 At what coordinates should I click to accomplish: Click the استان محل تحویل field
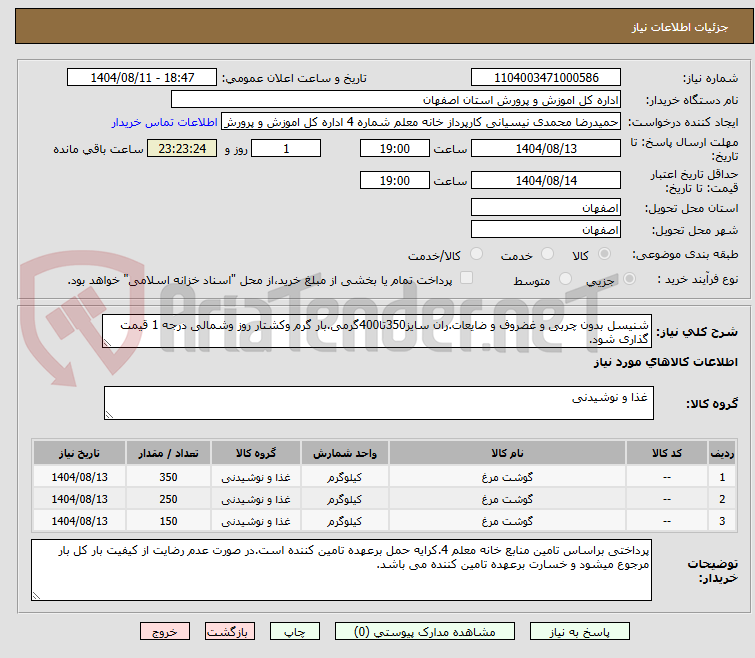545,208
